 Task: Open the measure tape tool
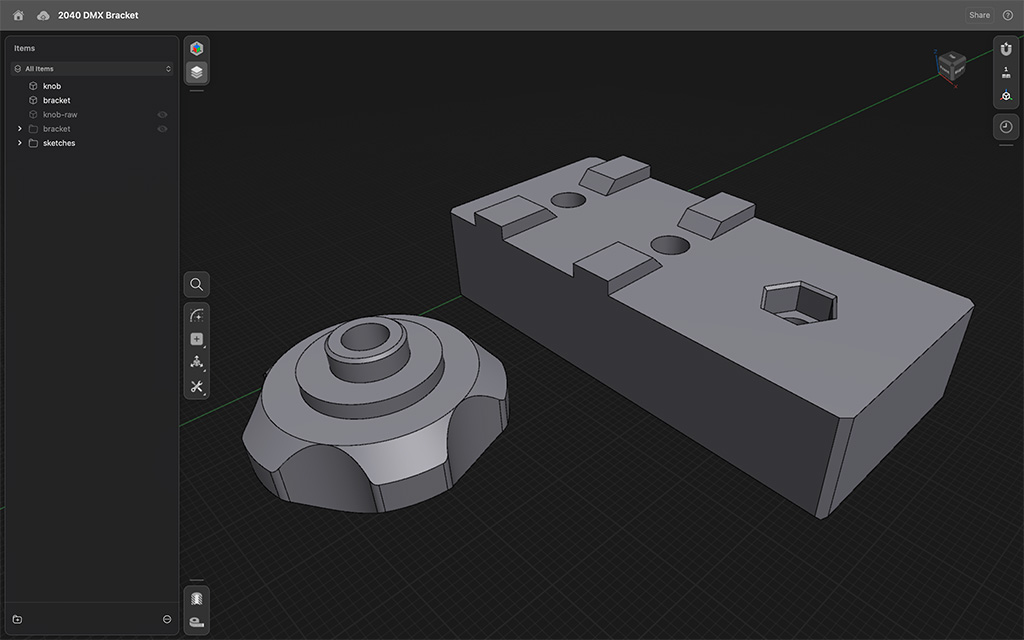197,622
